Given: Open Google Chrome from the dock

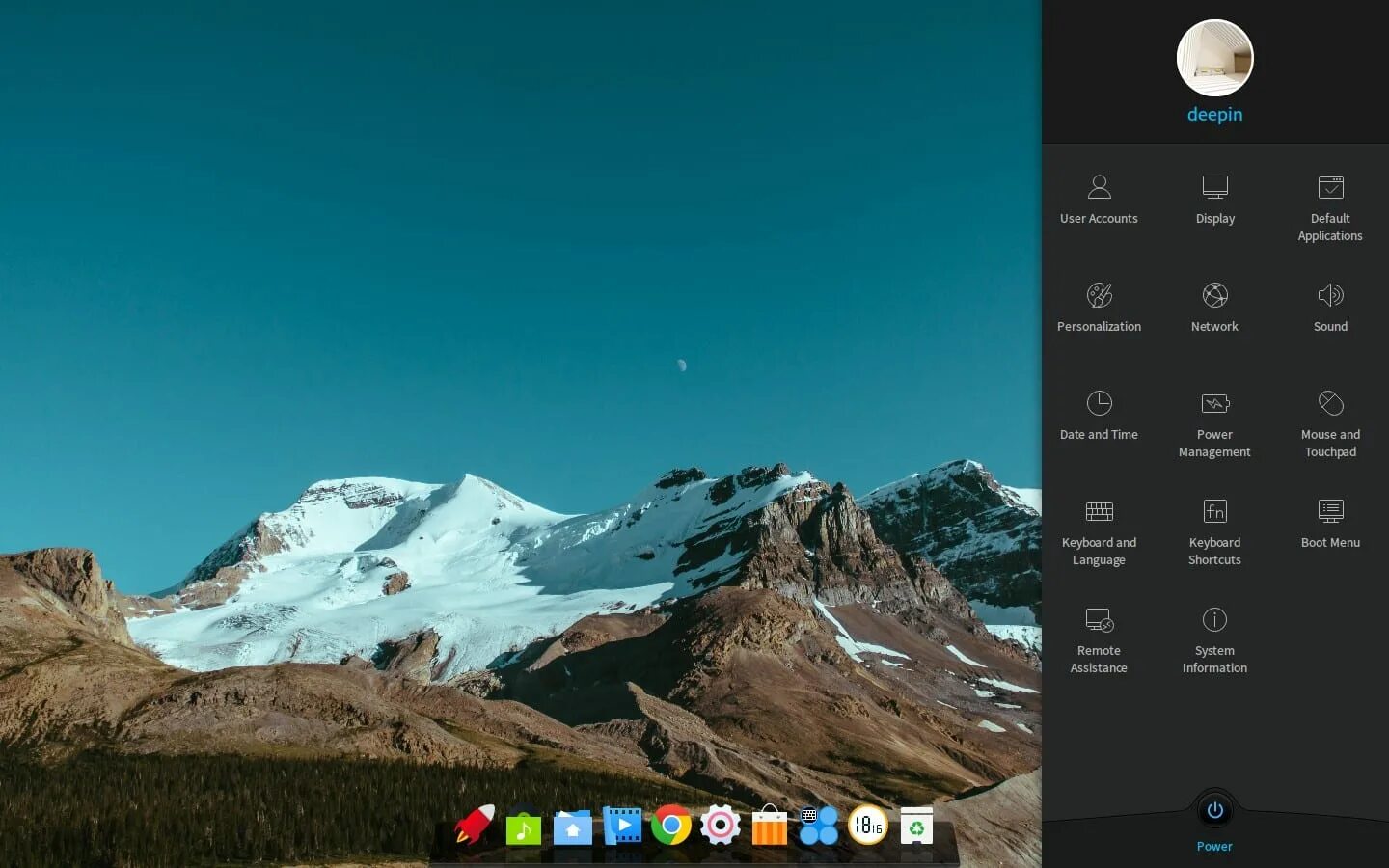Looking at the screenshot, I should click(671, 826).
